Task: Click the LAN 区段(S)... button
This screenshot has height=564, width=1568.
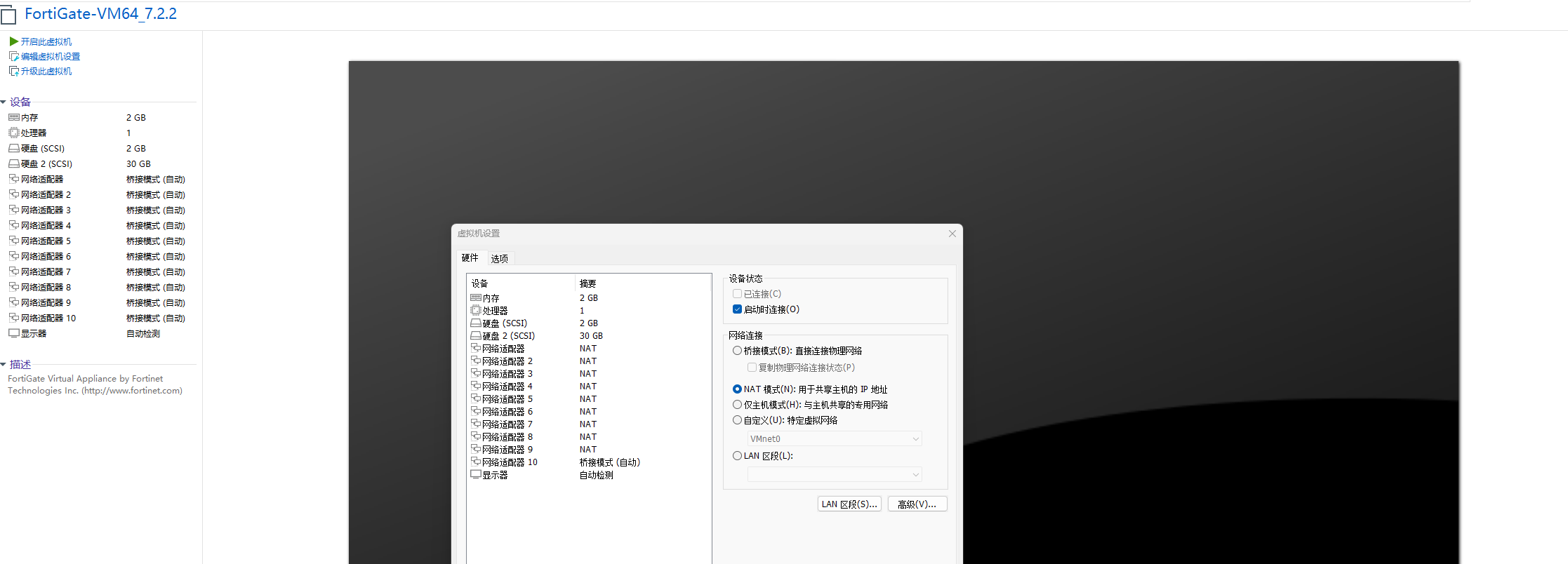Action: 849,504
